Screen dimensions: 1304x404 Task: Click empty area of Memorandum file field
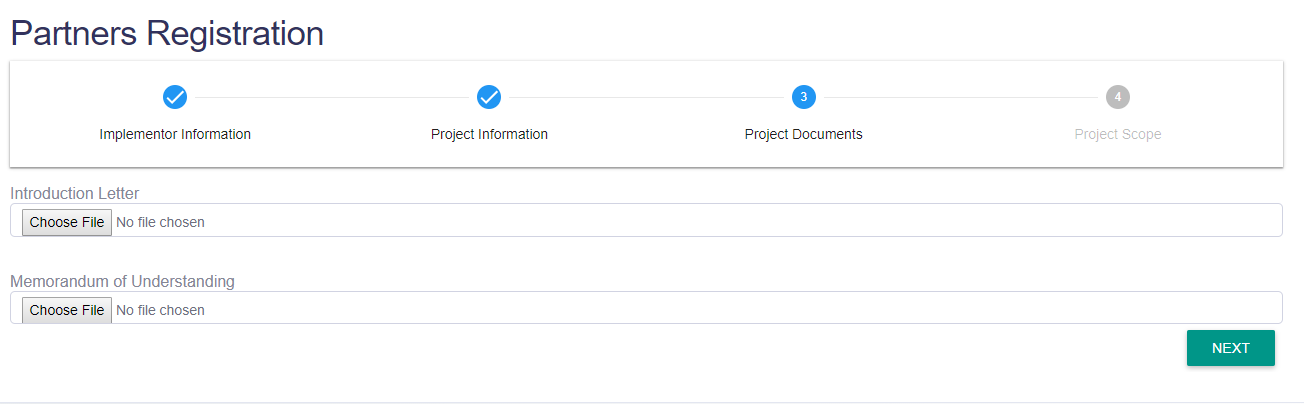[x=740, y=308]
